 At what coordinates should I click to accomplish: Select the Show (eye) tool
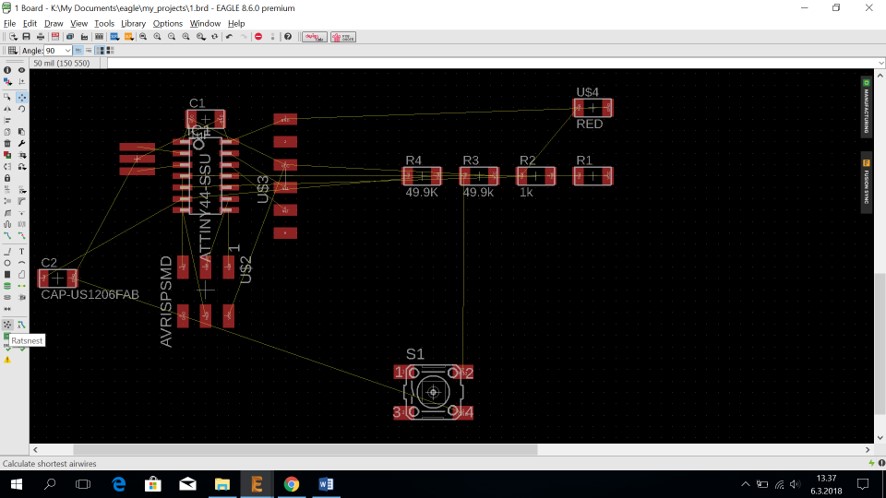21,70
